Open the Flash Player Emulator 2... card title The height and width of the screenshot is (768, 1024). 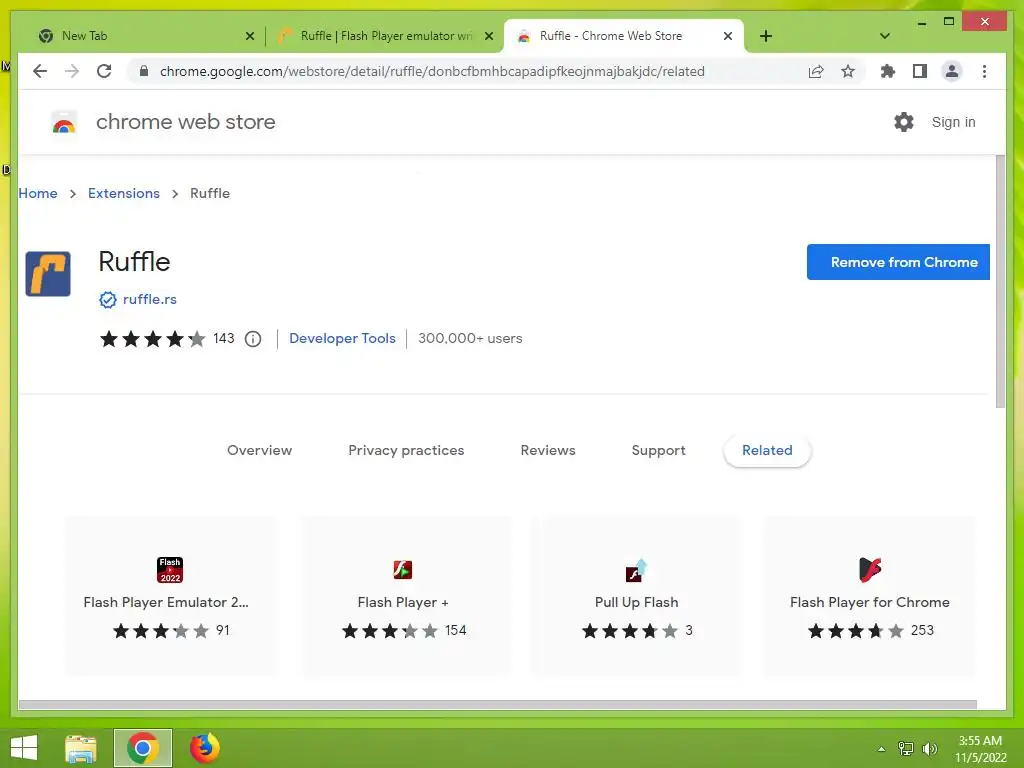[x=166, y=602]
